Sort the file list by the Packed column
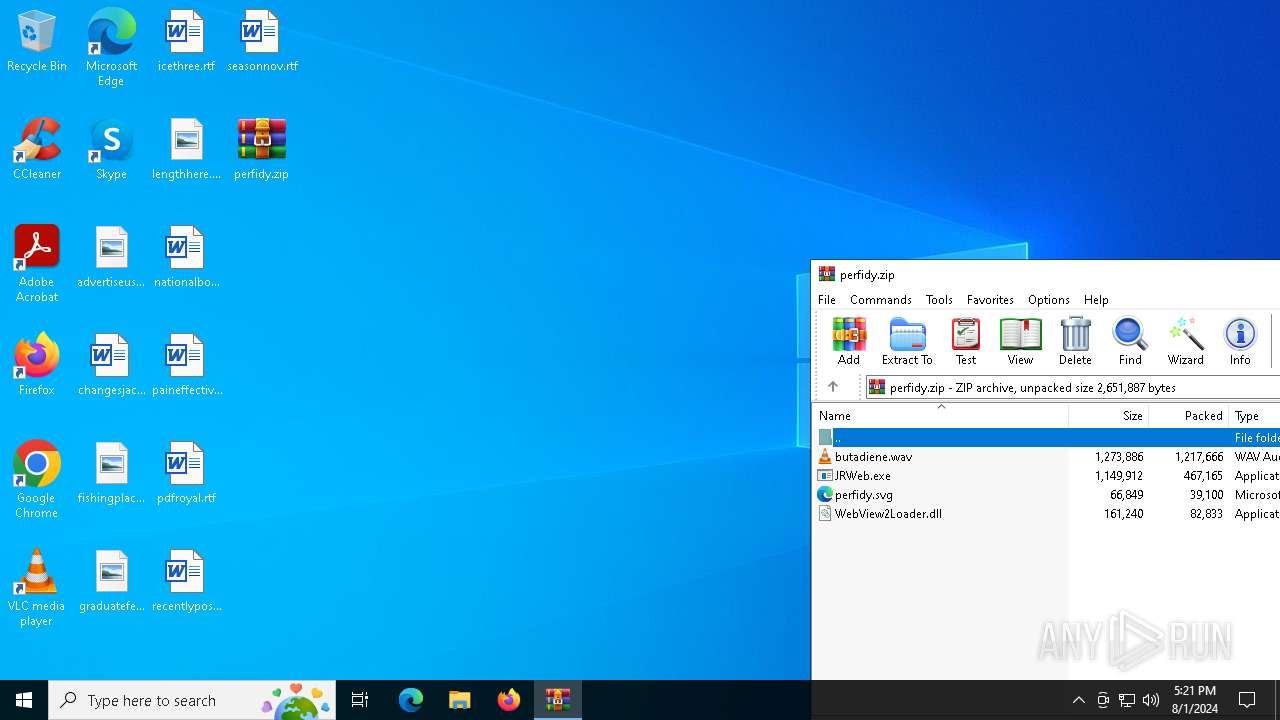1280x720 pixels. 1188,415
